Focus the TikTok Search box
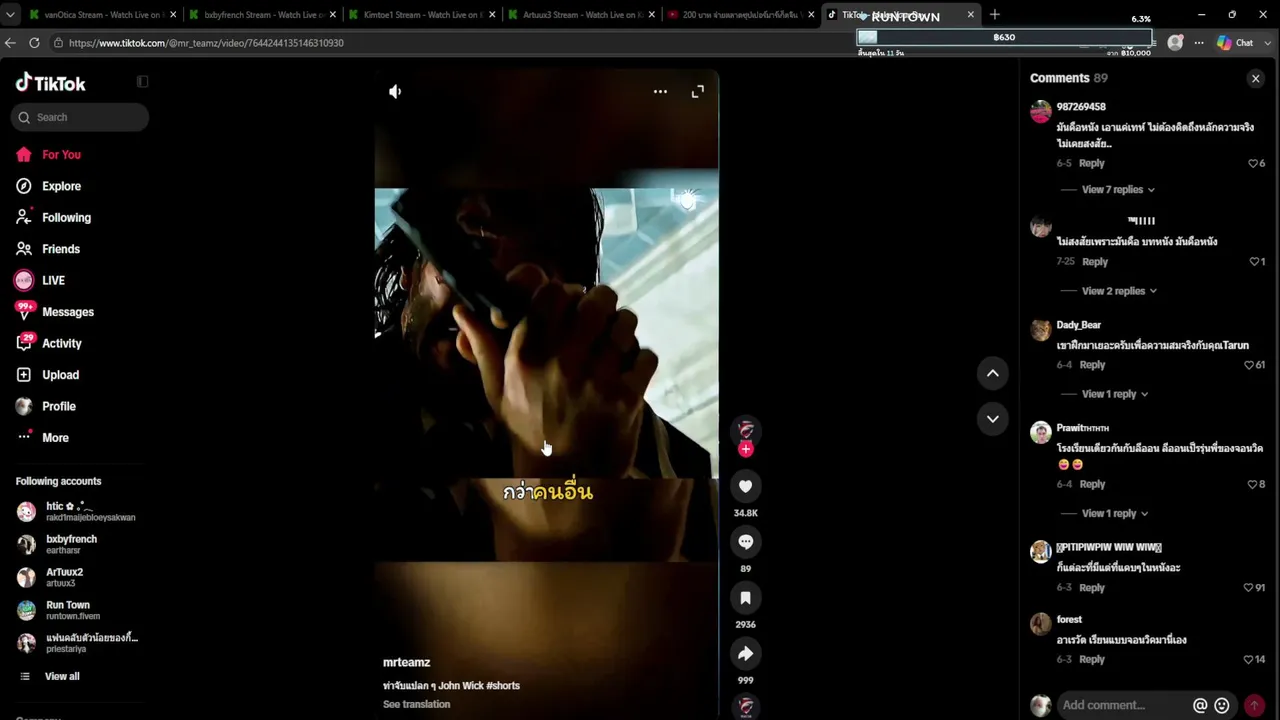Screen dimensions: 1280x720 80,117
